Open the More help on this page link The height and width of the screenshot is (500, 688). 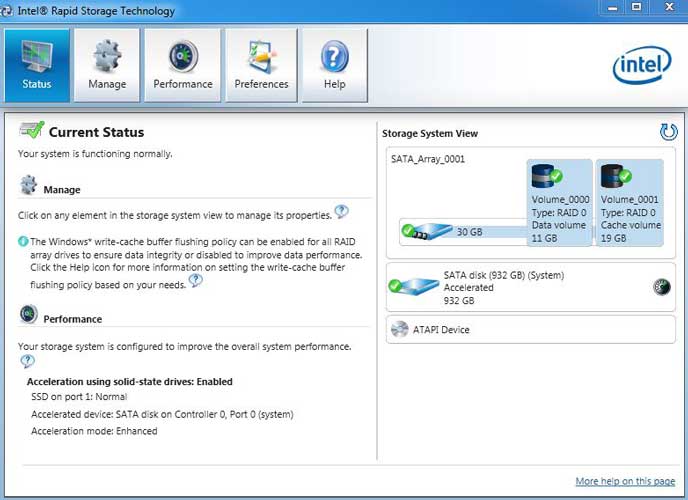pyautogui.click(x=625, y=481)
